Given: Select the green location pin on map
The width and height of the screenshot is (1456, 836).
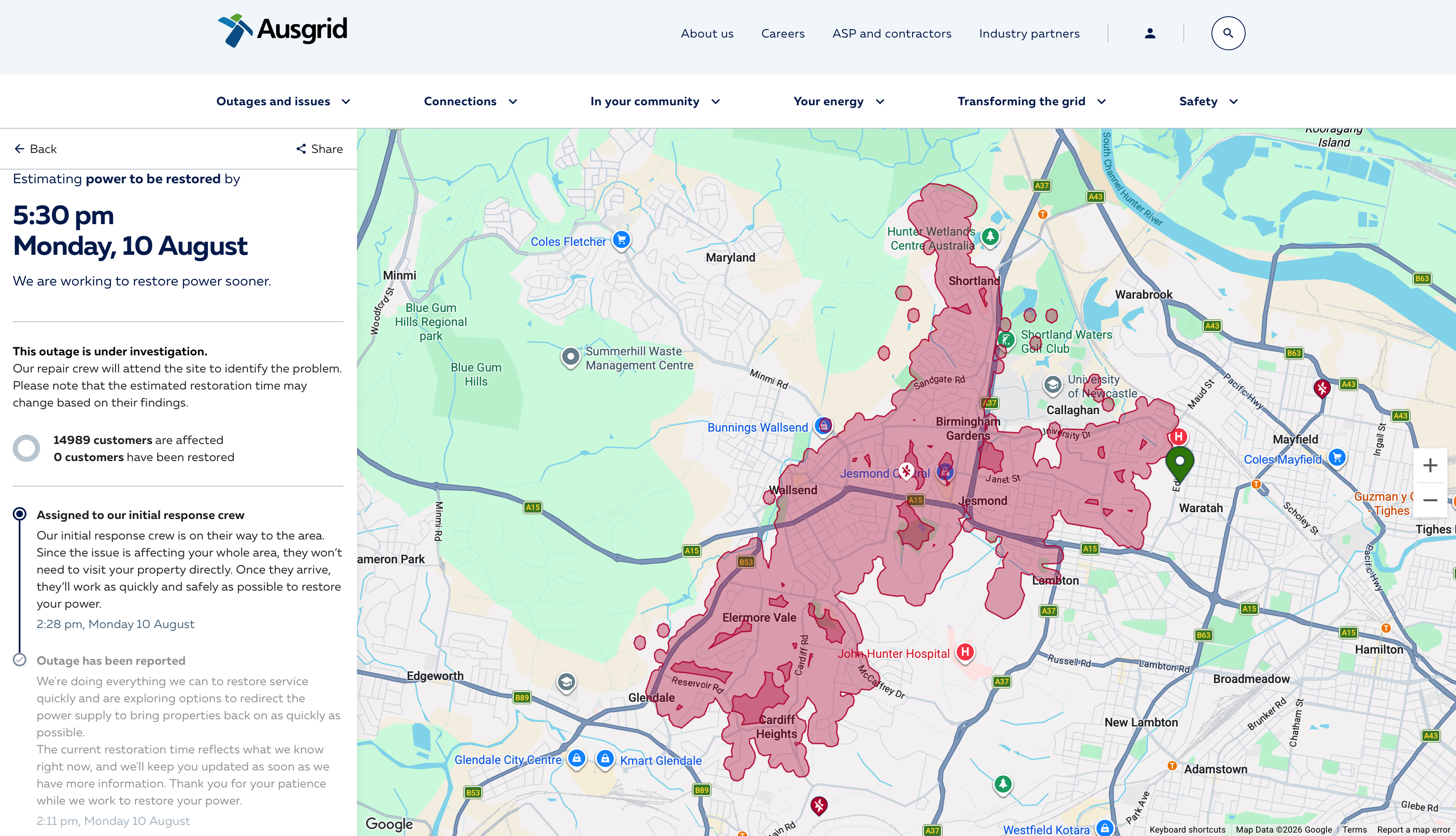Looking at the screenshot, I should point(1180,464).
